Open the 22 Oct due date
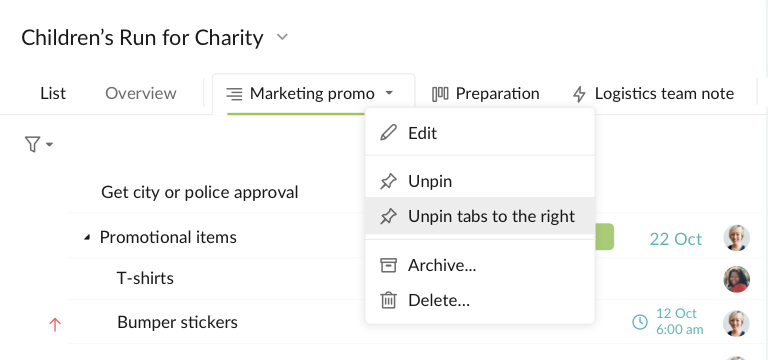768x360 pixels. (675, 239)
